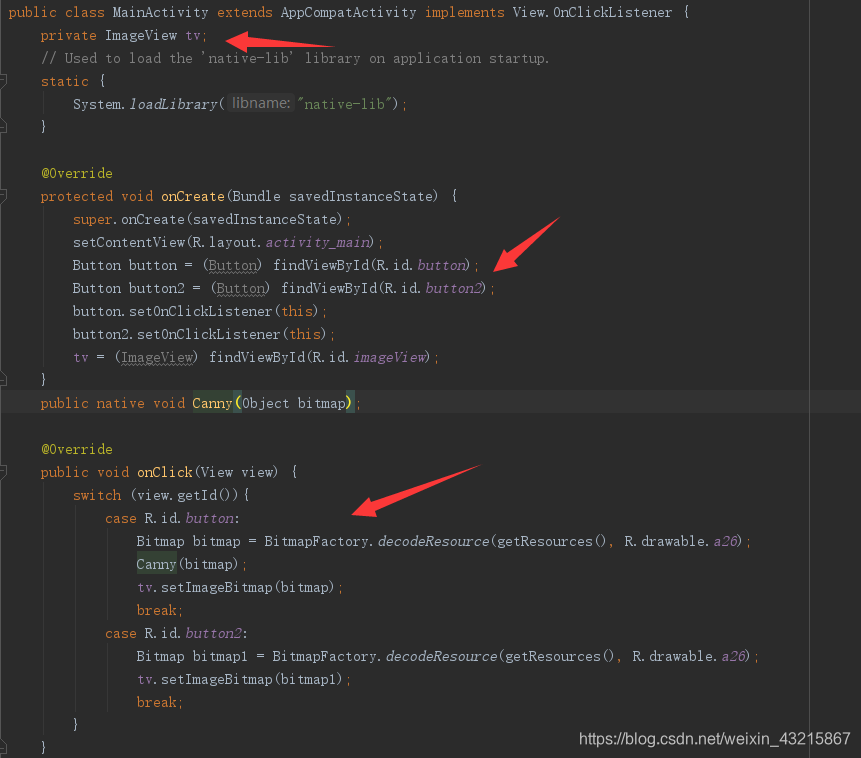Click the @Override annotation above onClick
Screen dimensions: 861x758
click(x=77, y=449)
